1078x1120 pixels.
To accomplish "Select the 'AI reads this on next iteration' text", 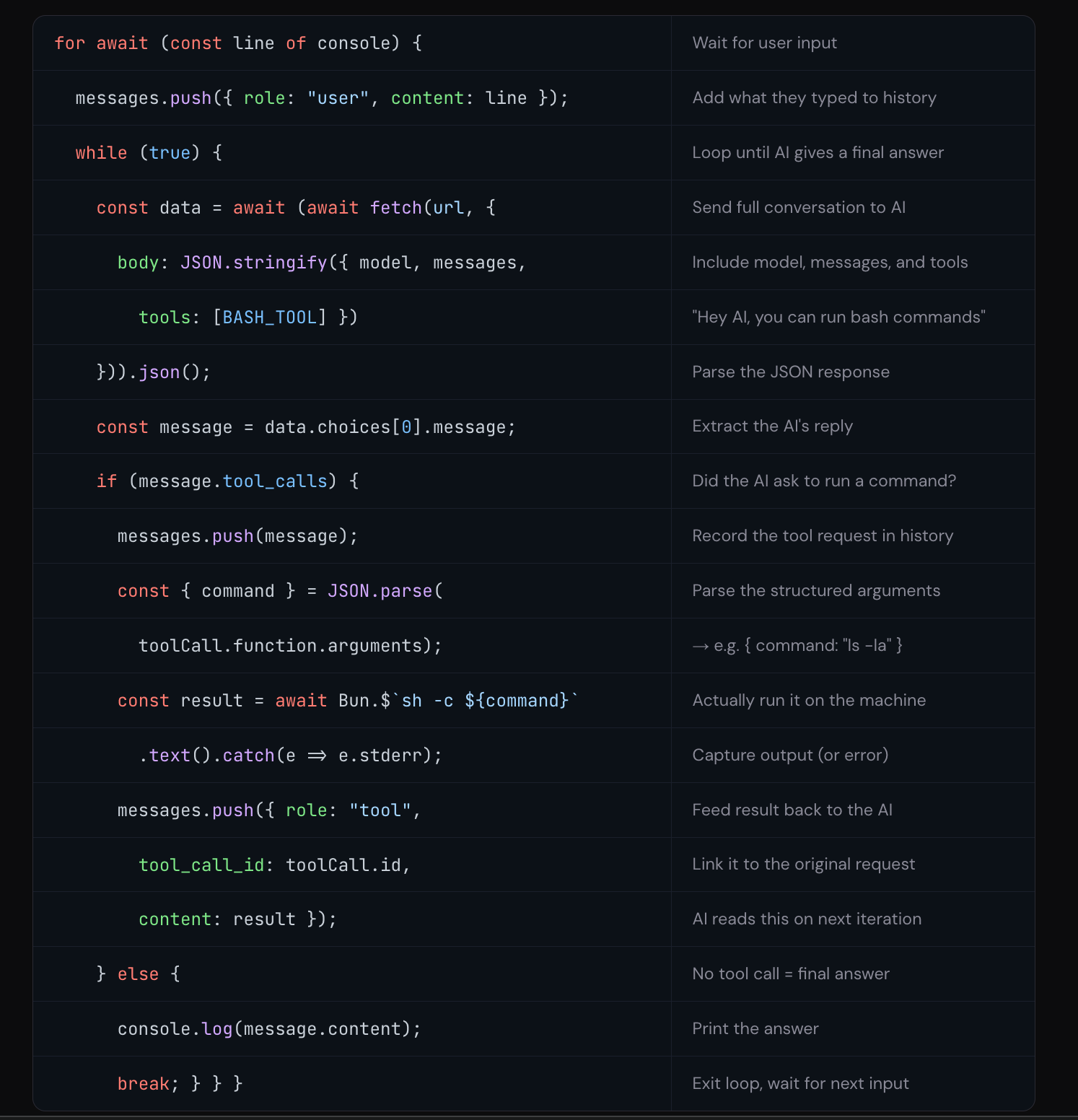I will click(807, 919).
